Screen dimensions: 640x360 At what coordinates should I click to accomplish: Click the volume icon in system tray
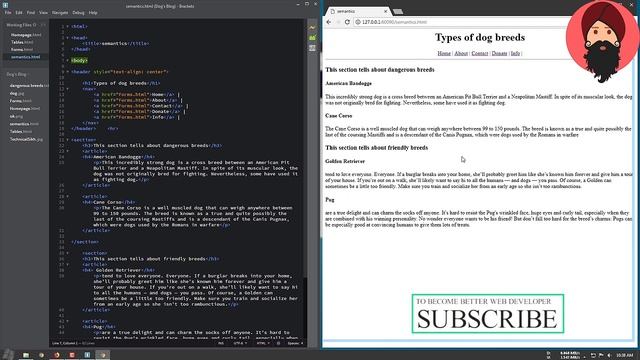coord(609,356)
